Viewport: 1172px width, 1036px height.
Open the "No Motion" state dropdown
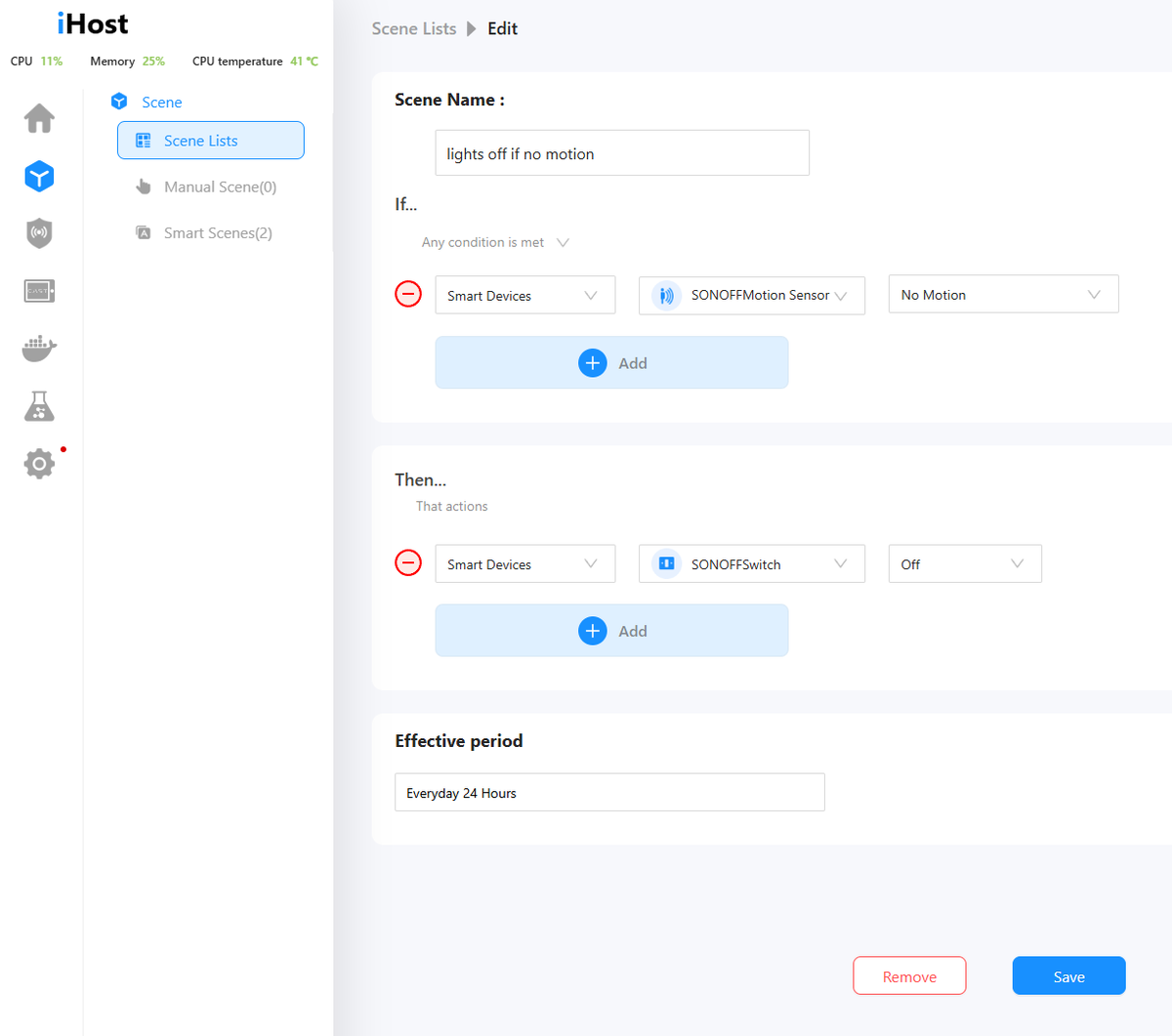[1003, 294]
